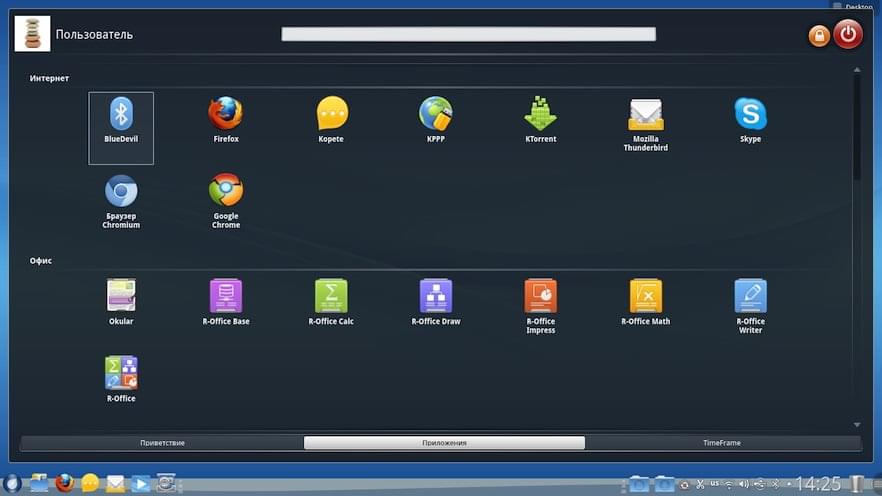882x496 pixels.
Task: Click the USB device notifier icon
Action: (759, 484)
